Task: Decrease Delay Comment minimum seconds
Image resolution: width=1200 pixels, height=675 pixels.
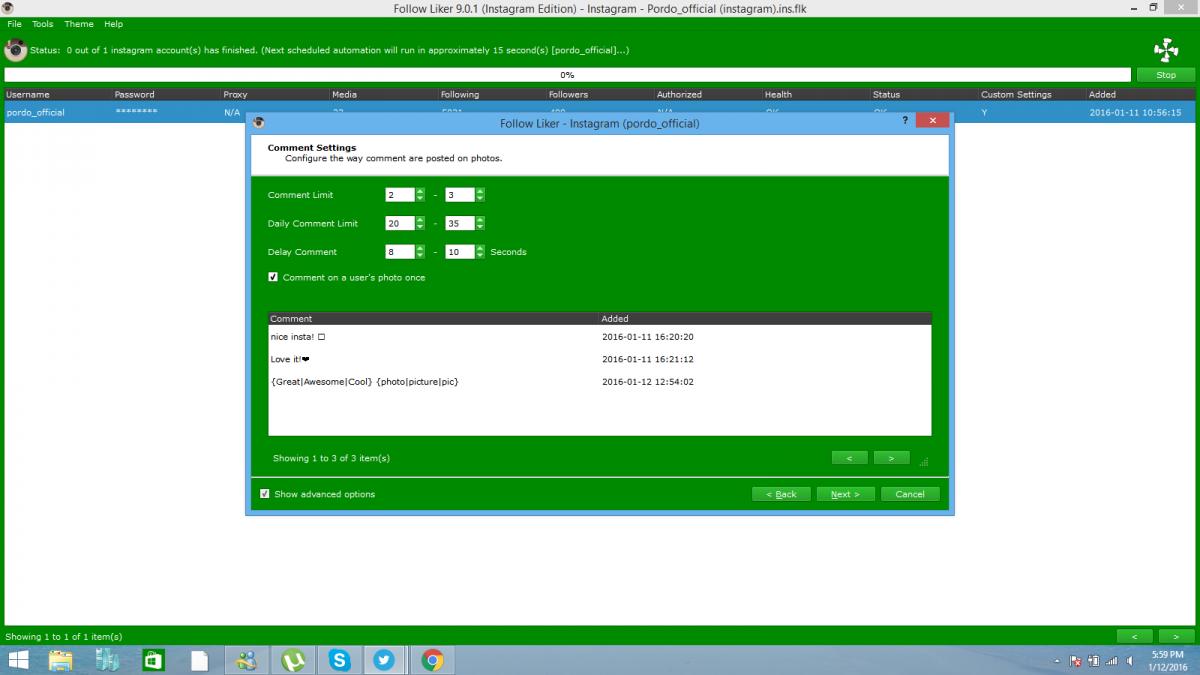Action: pos(420,255)
